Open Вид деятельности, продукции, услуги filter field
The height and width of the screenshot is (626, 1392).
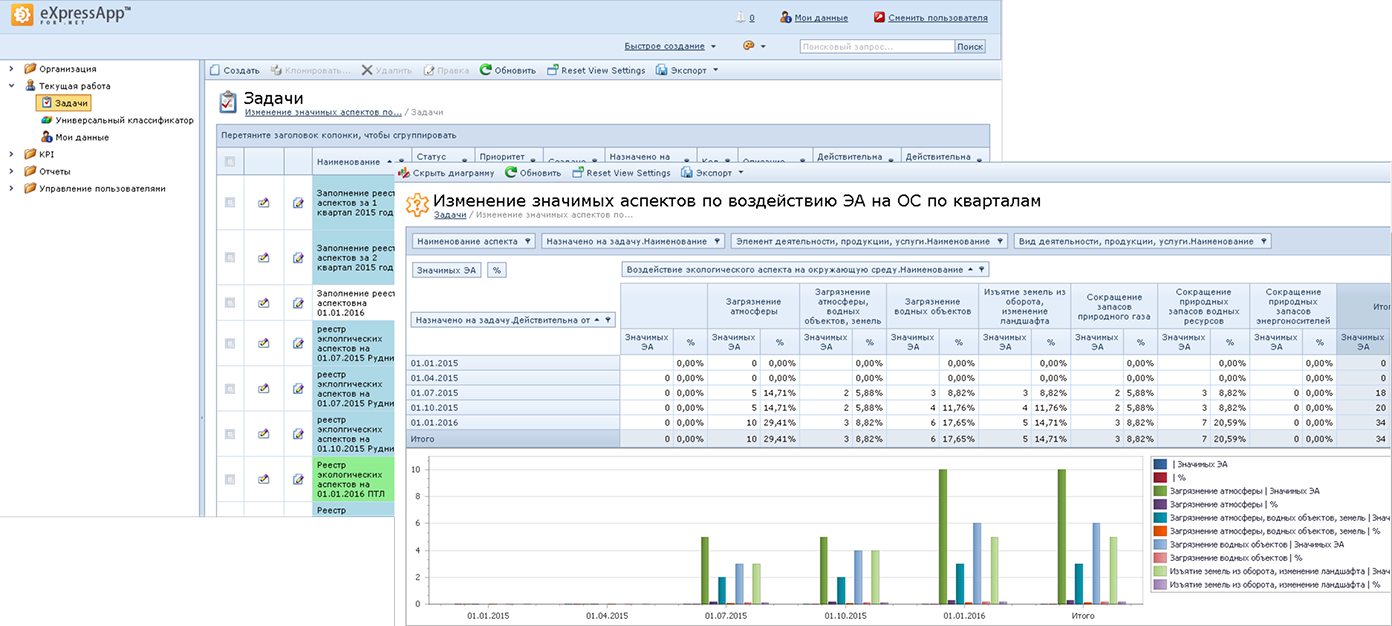1142,241
